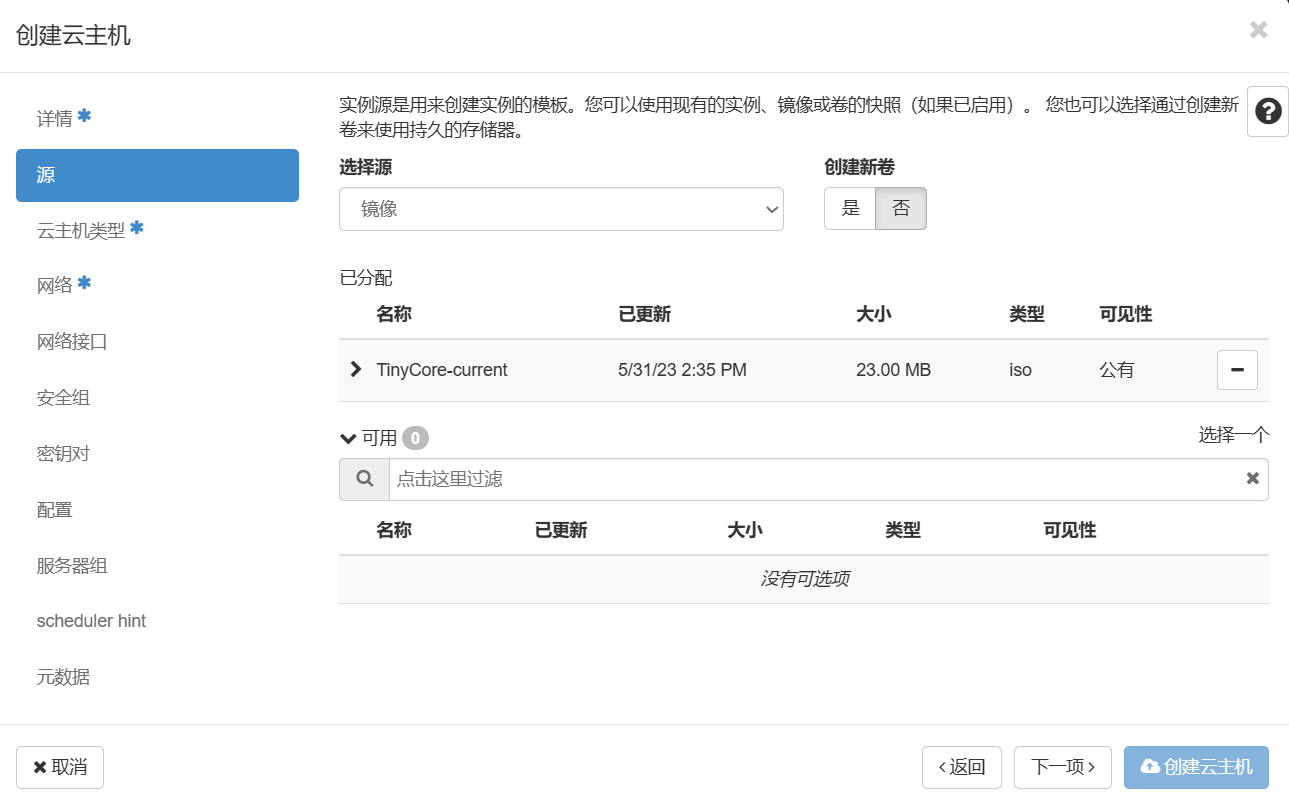This screenshot has width=1289, height=801.
Task: Open the 安全组 step
Action: click(x=63, y=398)
